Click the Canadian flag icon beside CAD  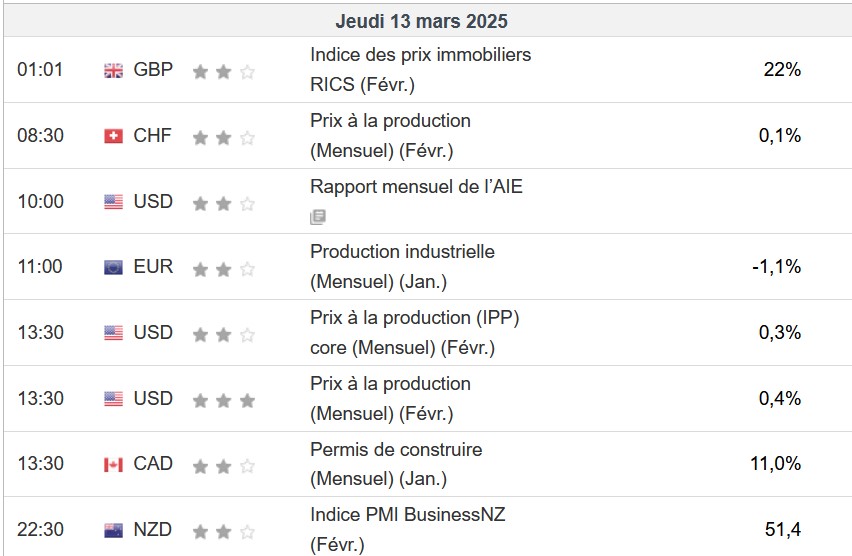(x=113, y=464)
